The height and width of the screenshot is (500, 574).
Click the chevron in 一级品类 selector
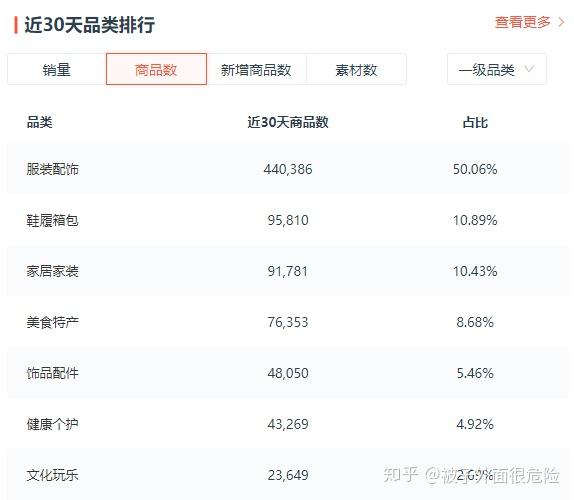pyautogui.click(x=529, y=69)
